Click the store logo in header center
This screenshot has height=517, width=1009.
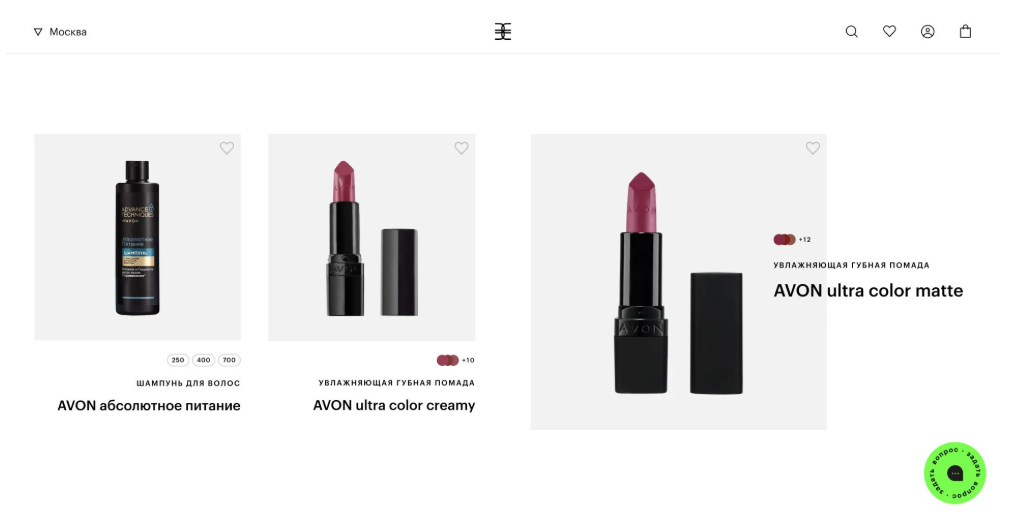503,31
